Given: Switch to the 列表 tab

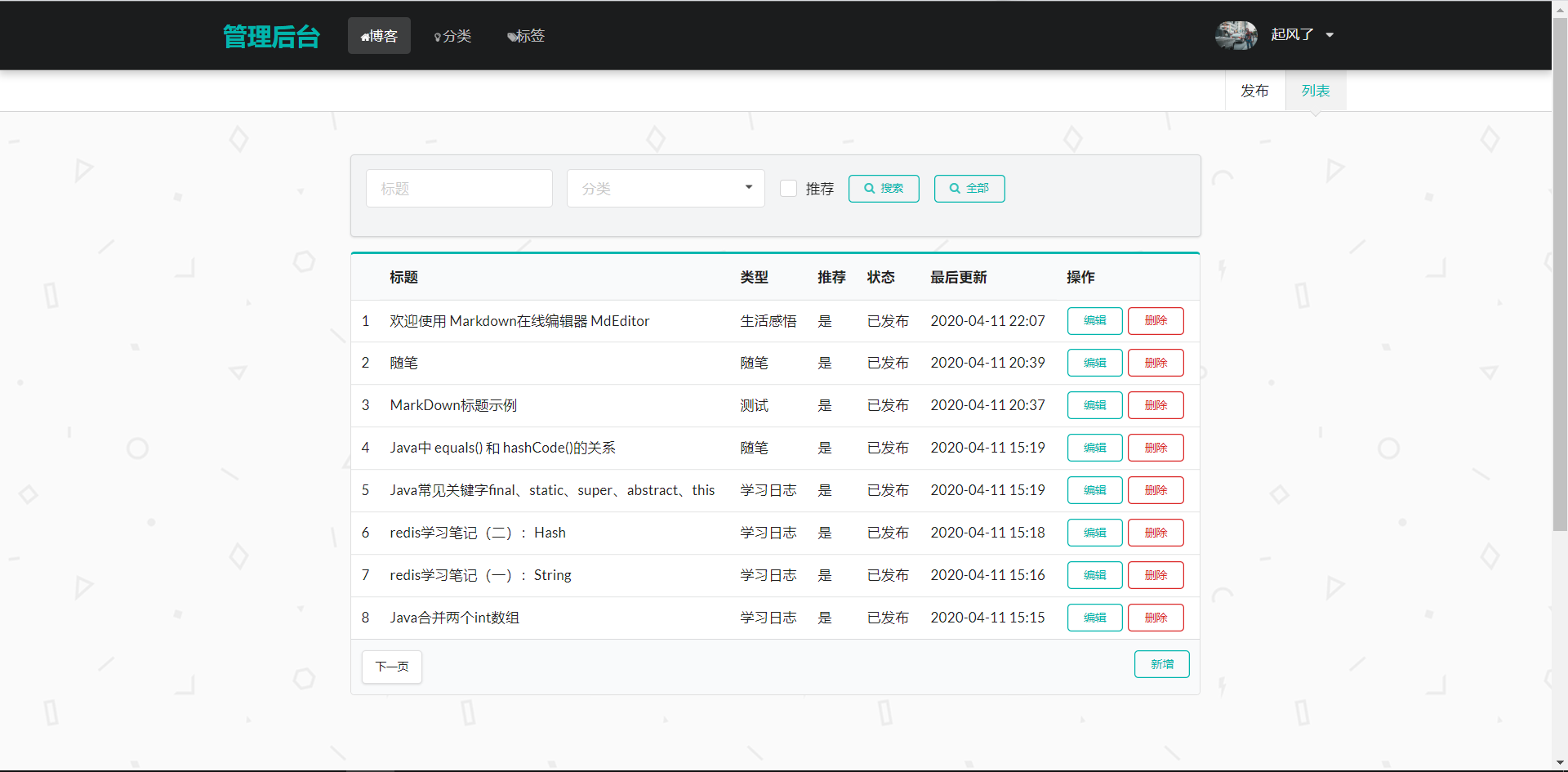Looking at the screenshot, I should pos(1315,91).
